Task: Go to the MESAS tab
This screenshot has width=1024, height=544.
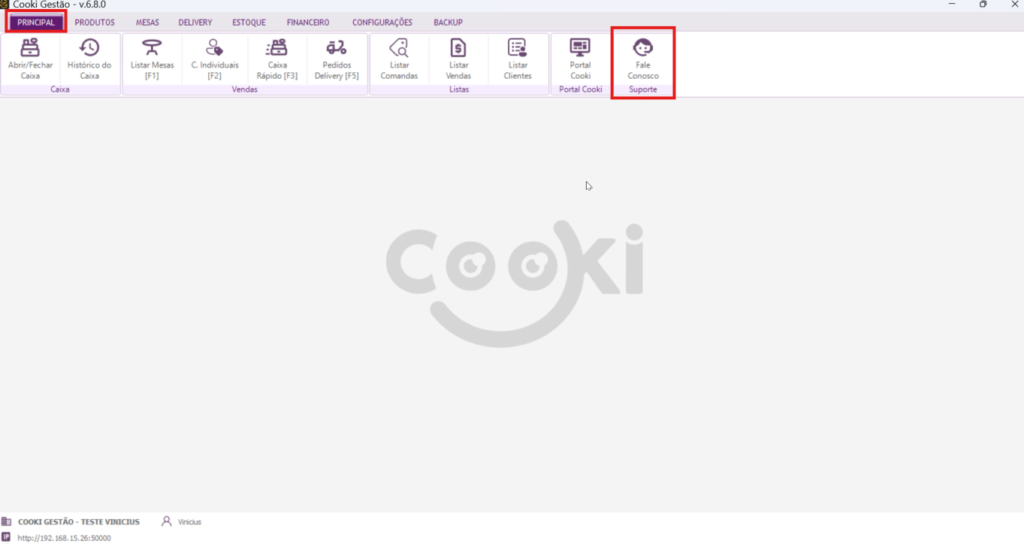Action: [x=147, y=22]
